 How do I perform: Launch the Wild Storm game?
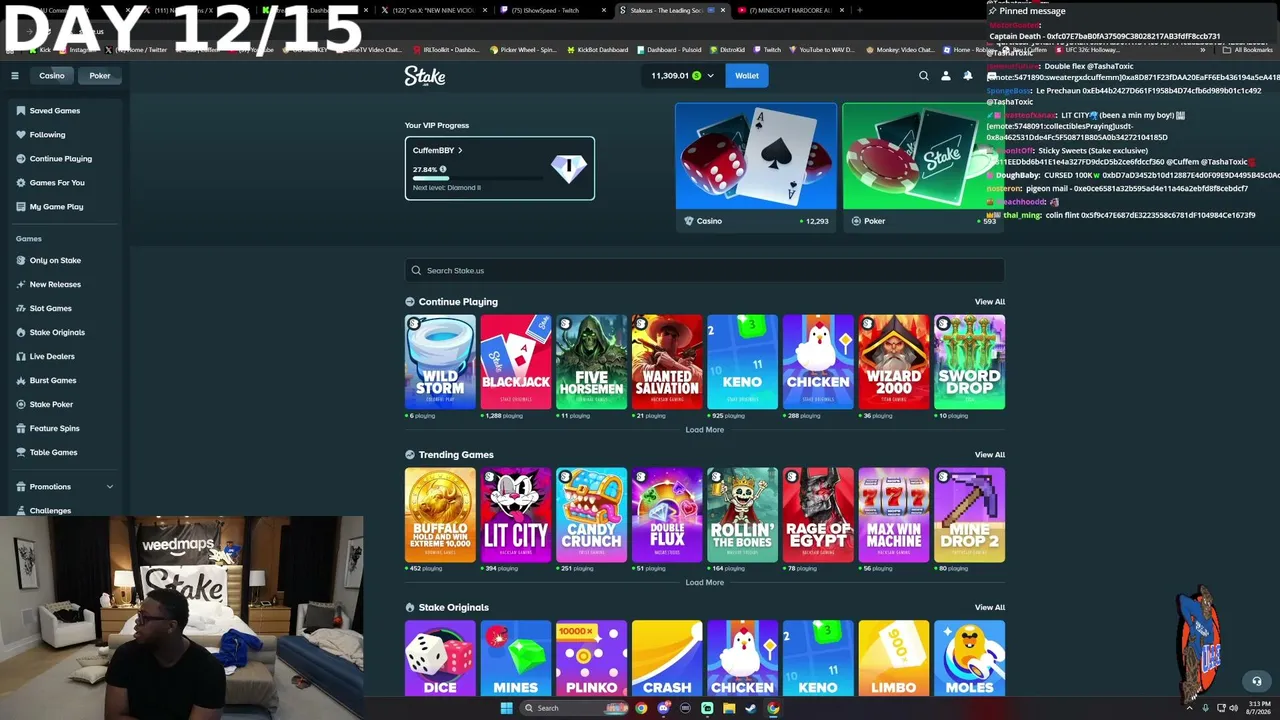pyautogui.click(x=440, y=362)
